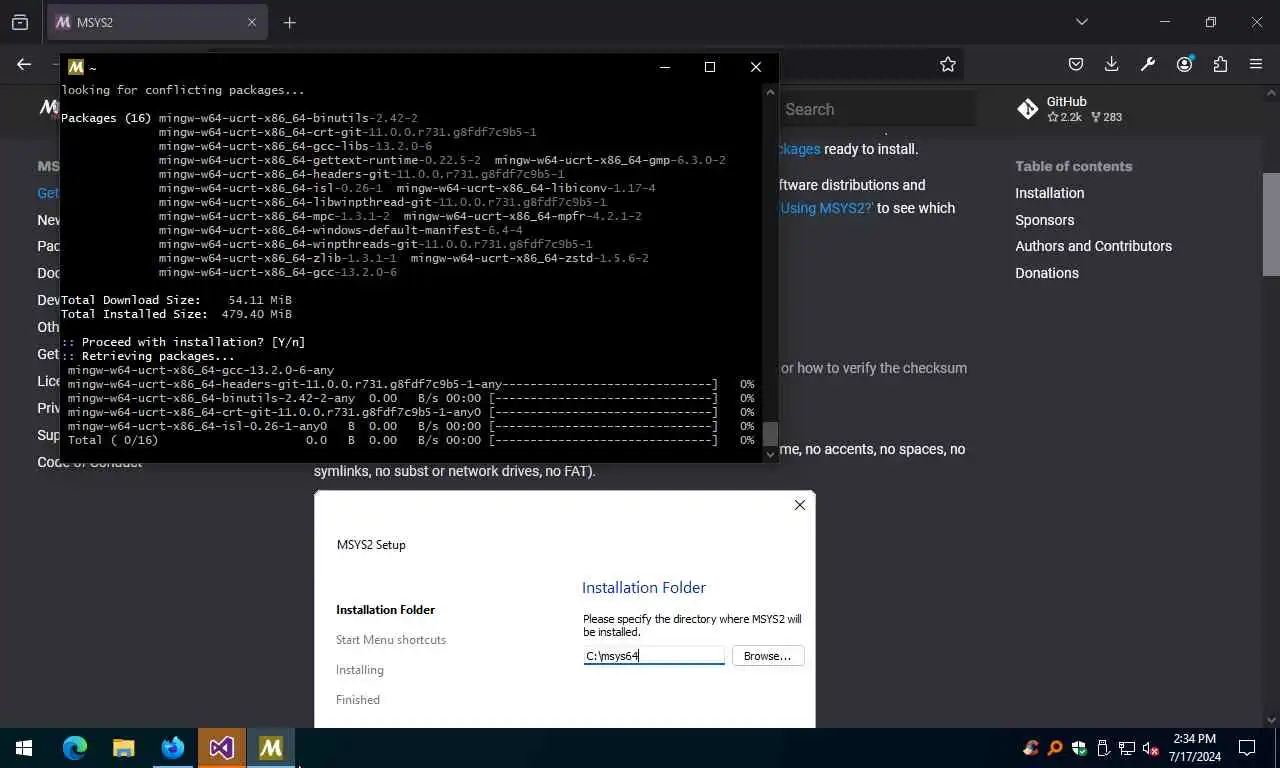Click the Windows Security tray icon
The width and height of the screenshot is (1280, 768).
[1079, 748]
